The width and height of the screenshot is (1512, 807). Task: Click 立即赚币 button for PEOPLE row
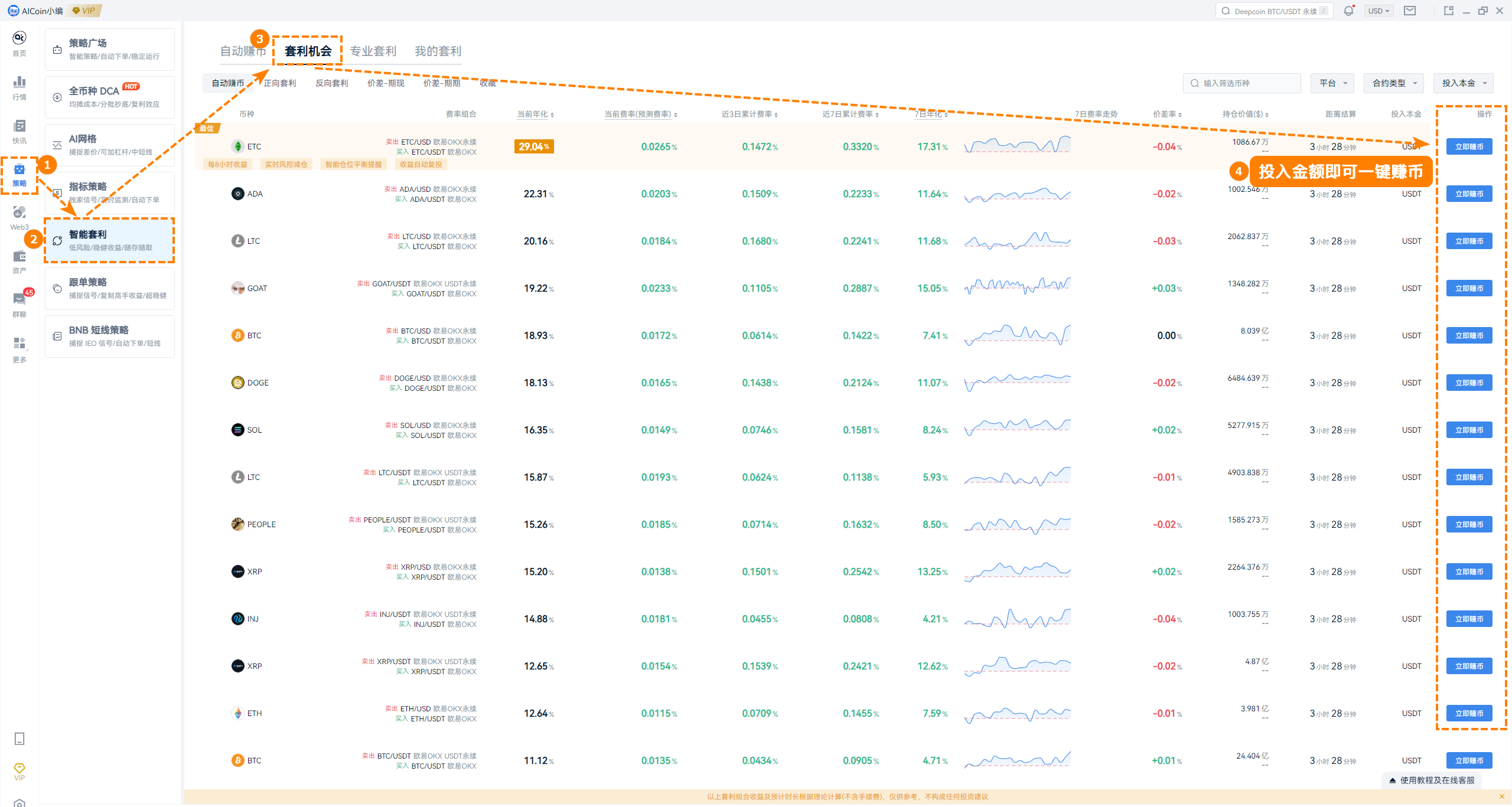pos(1469,524)
